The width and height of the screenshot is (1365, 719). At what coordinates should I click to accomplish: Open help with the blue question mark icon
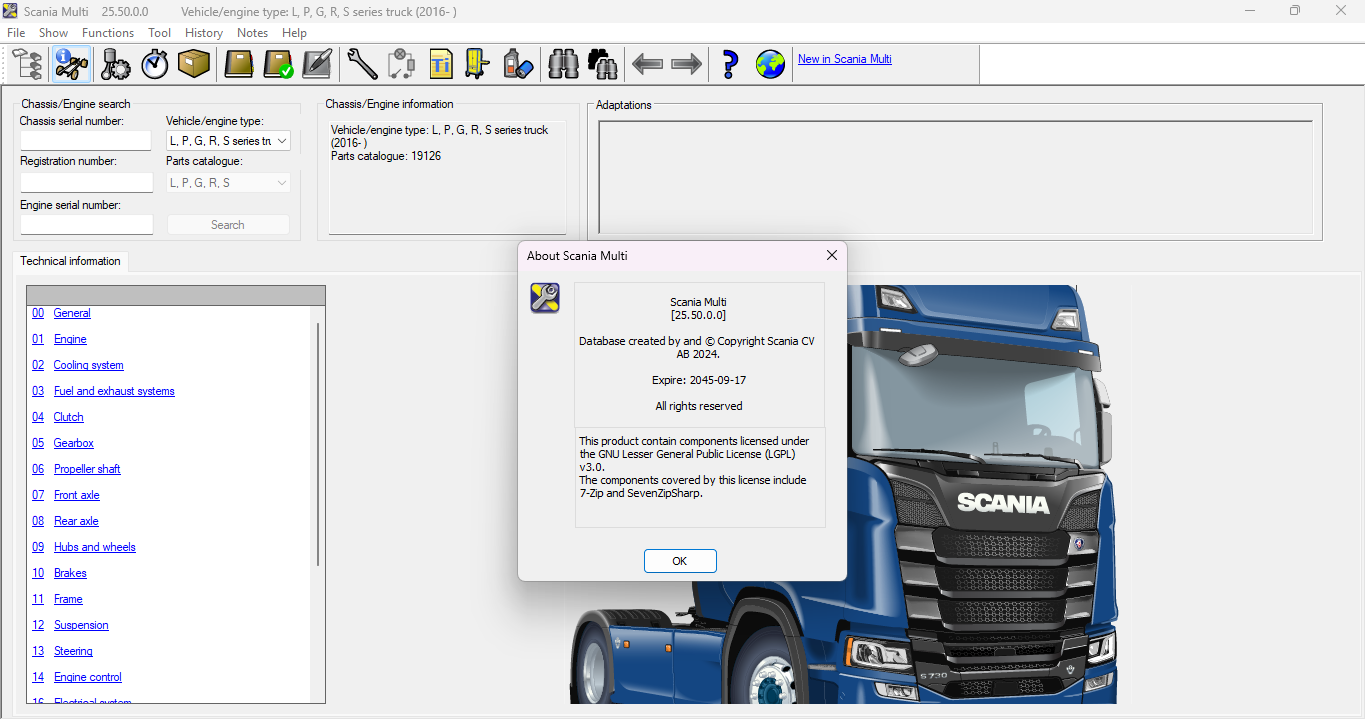click(730, 65)
